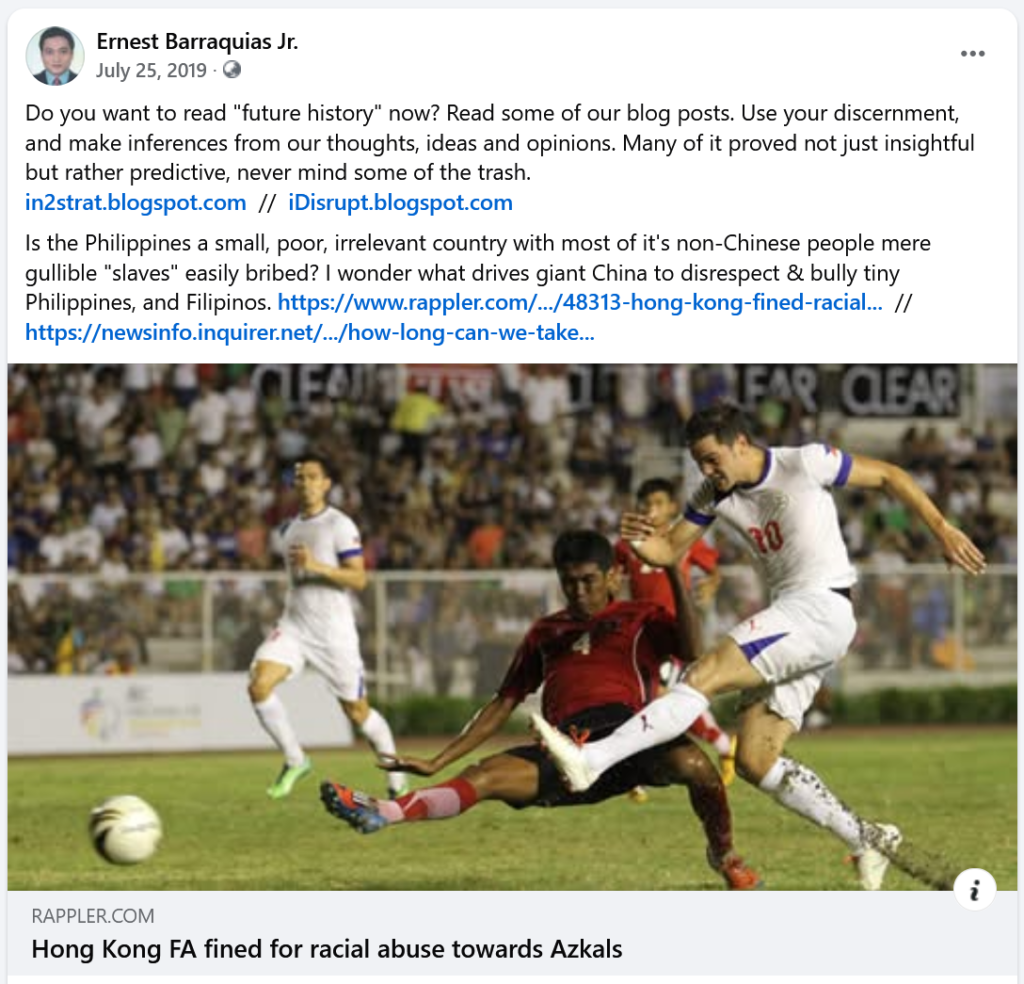Viewport: 1024px width, 984px height.
Task: Click the first paragraph about future history
Action: (x=500, y=142)
